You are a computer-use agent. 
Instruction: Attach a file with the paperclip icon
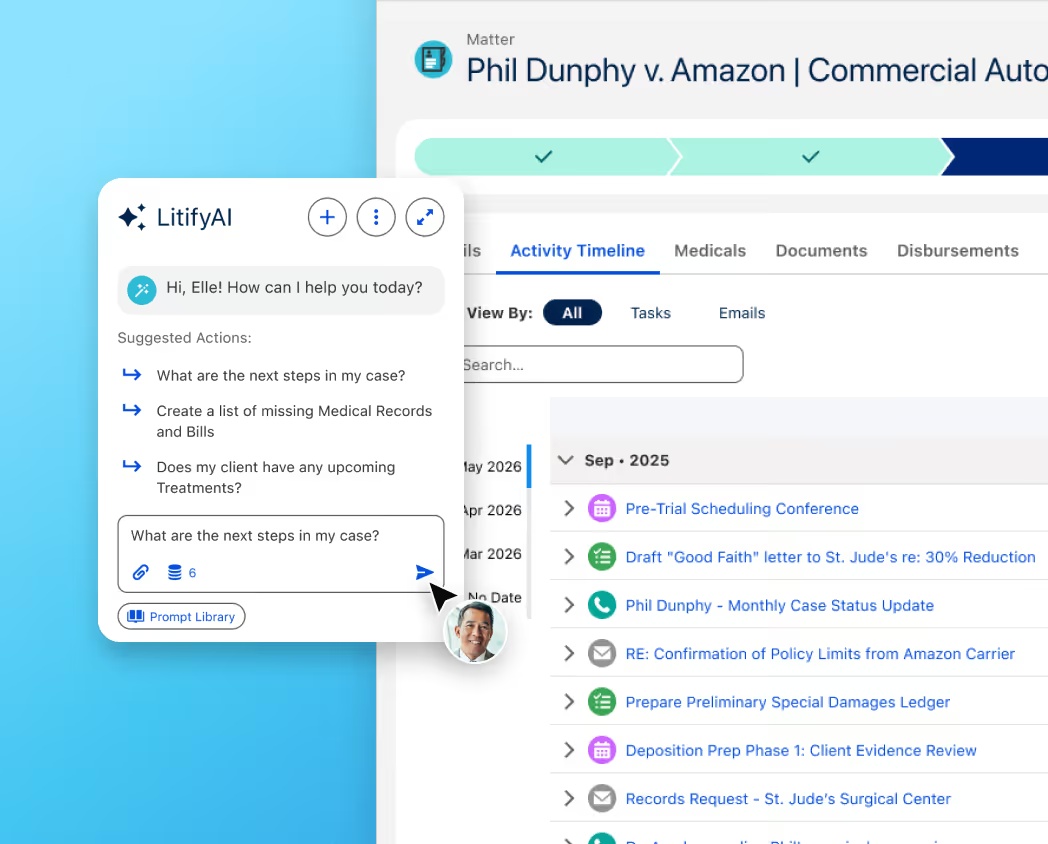[140, 572]
